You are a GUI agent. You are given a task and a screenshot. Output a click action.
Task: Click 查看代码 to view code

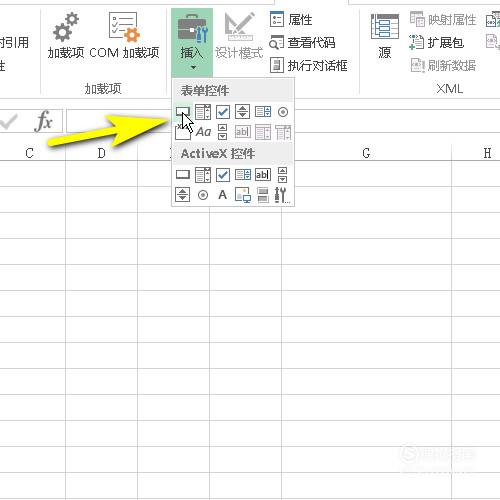coord(302,43)
